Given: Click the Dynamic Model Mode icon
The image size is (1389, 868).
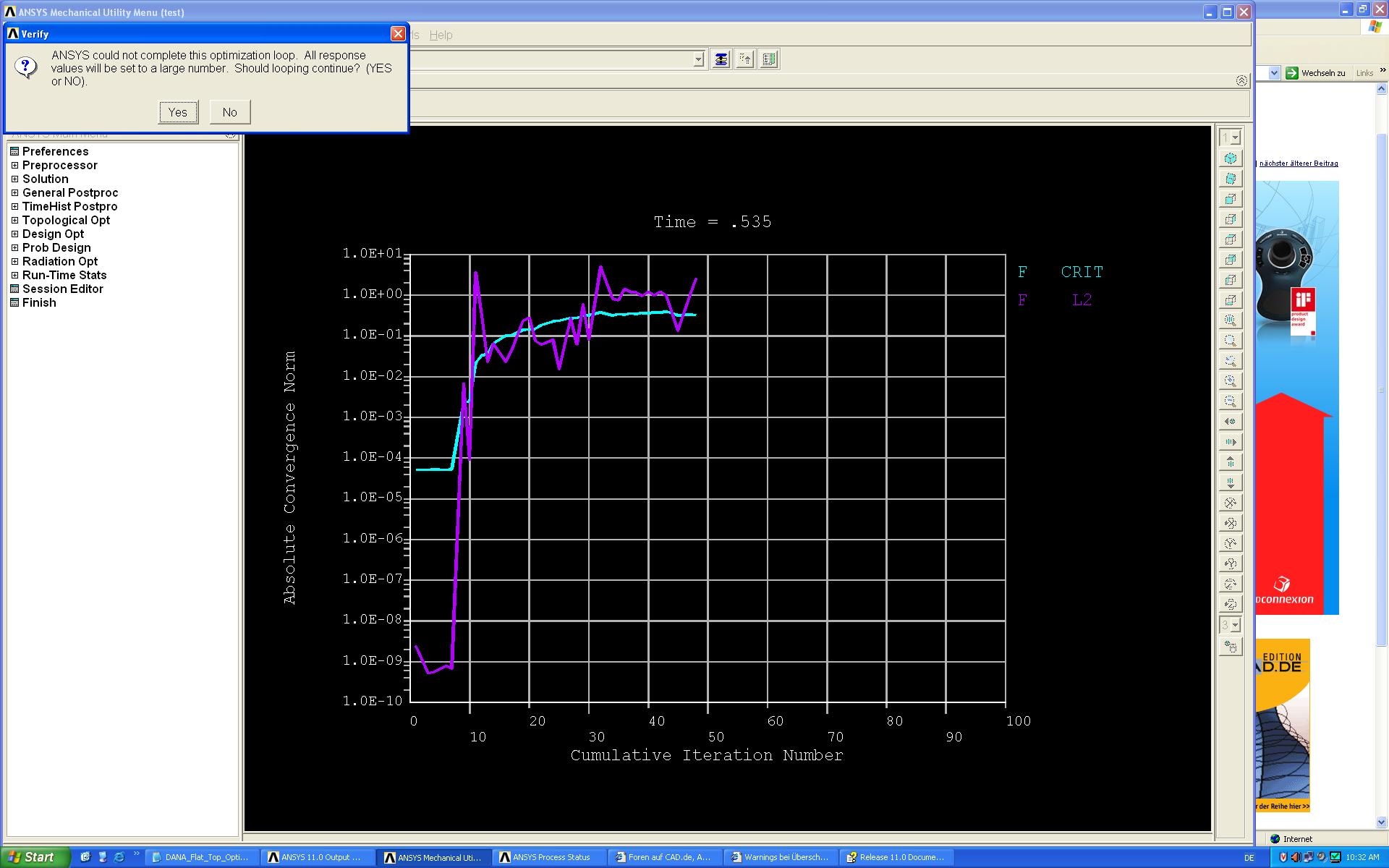Looking at the screenshot, I should click(1230, 647).
